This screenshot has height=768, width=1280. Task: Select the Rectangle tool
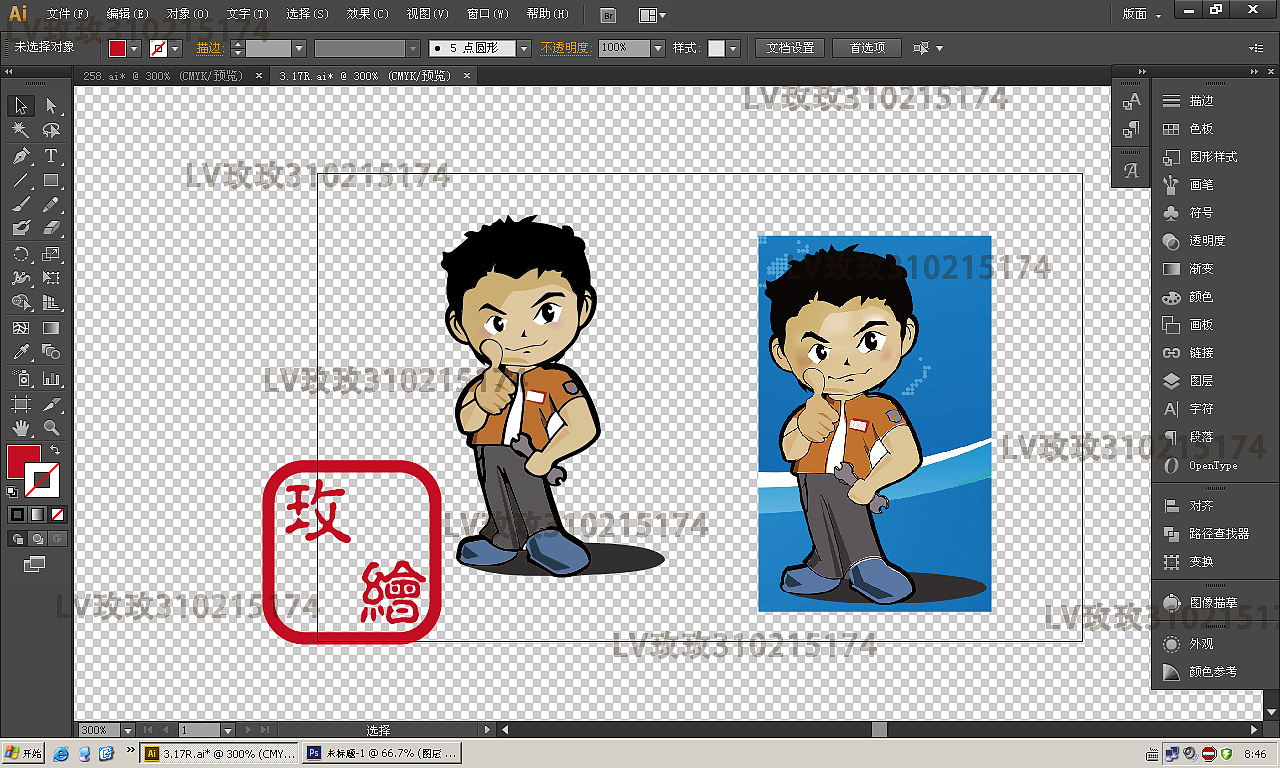pyautogui.click(x=51, y=181)
